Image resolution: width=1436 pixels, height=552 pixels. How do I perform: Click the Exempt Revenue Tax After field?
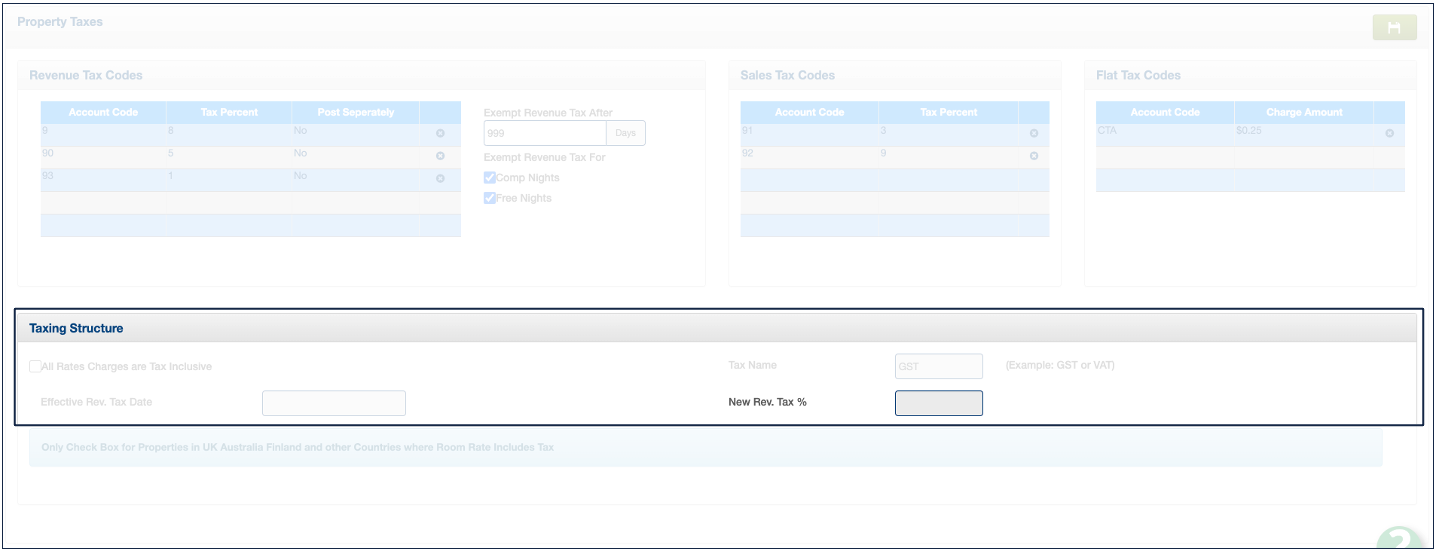tap(544, 133)
